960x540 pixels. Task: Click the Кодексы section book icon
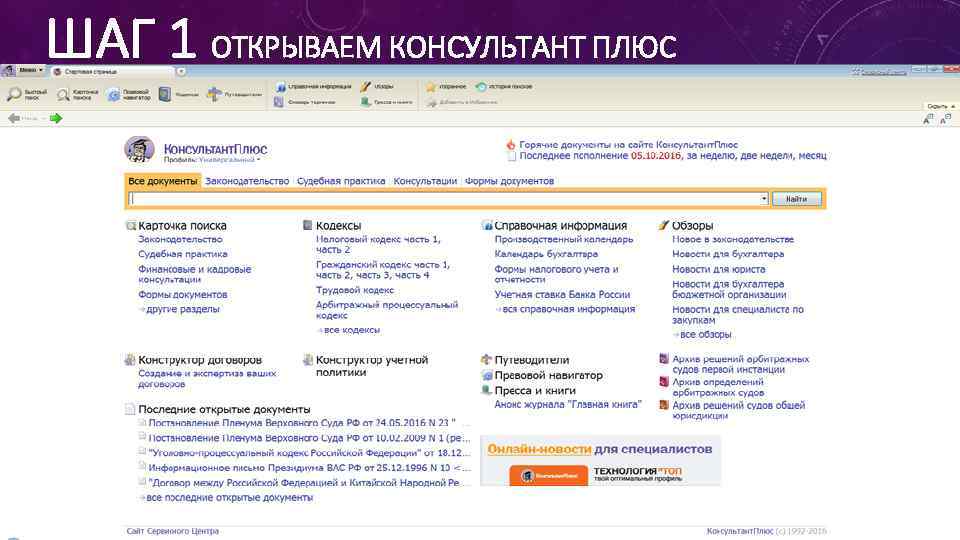click(x=307, y=225)
